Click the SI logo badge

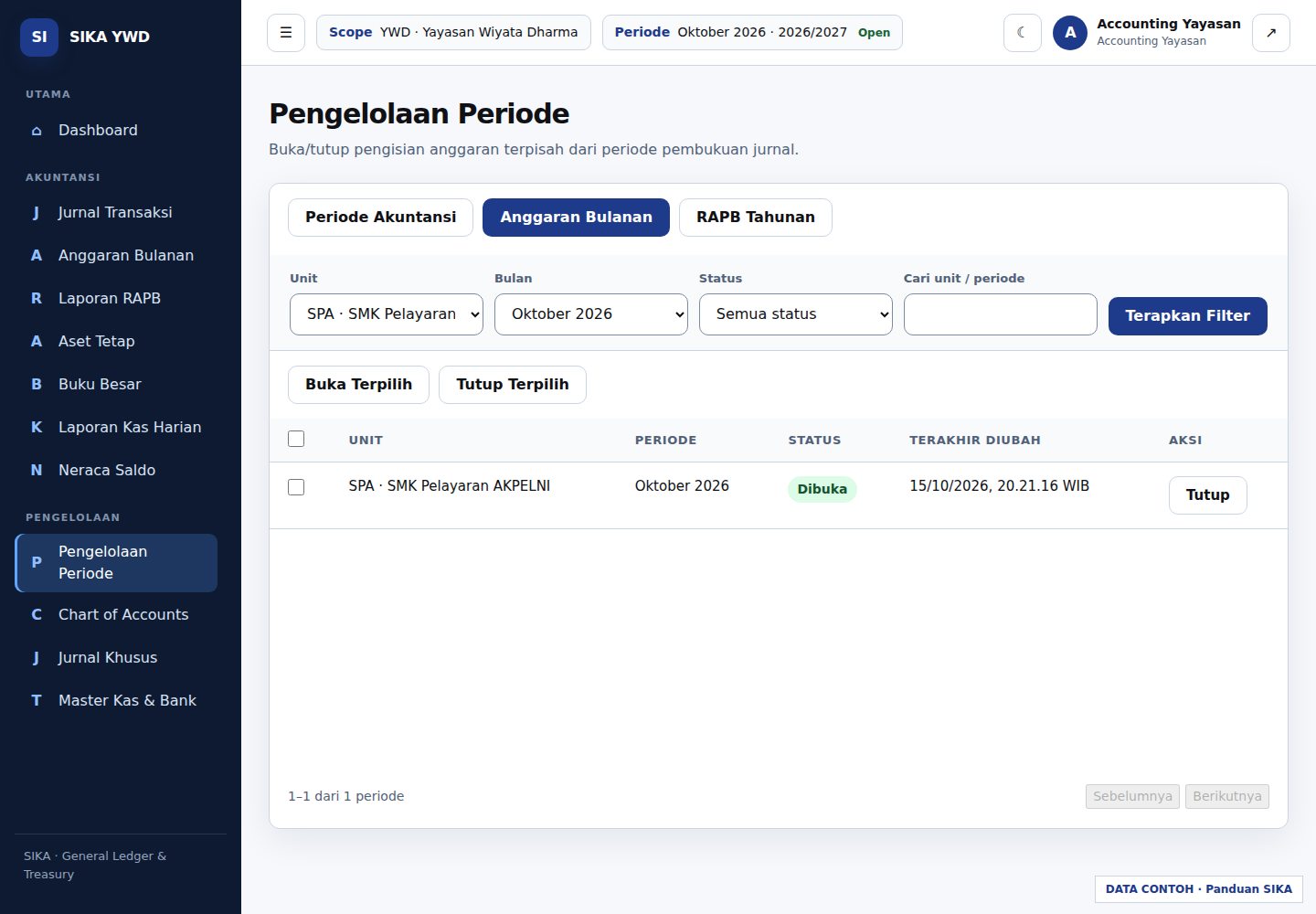[x=39, y=37]
